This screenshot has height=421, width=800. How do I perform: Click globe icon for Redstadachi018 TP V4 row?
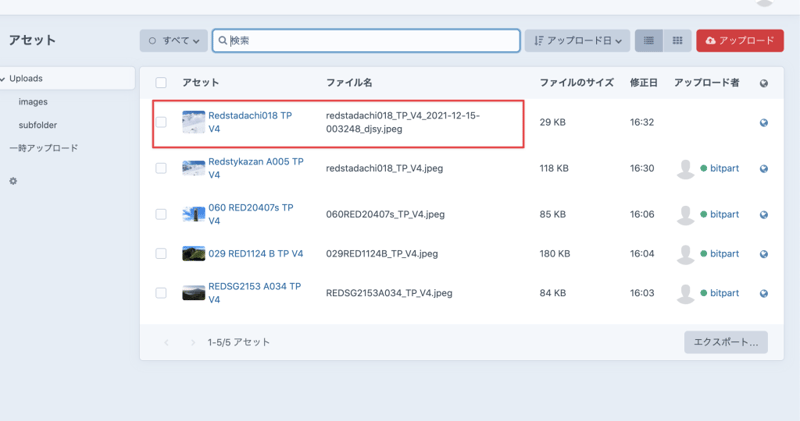pos(764,123)
